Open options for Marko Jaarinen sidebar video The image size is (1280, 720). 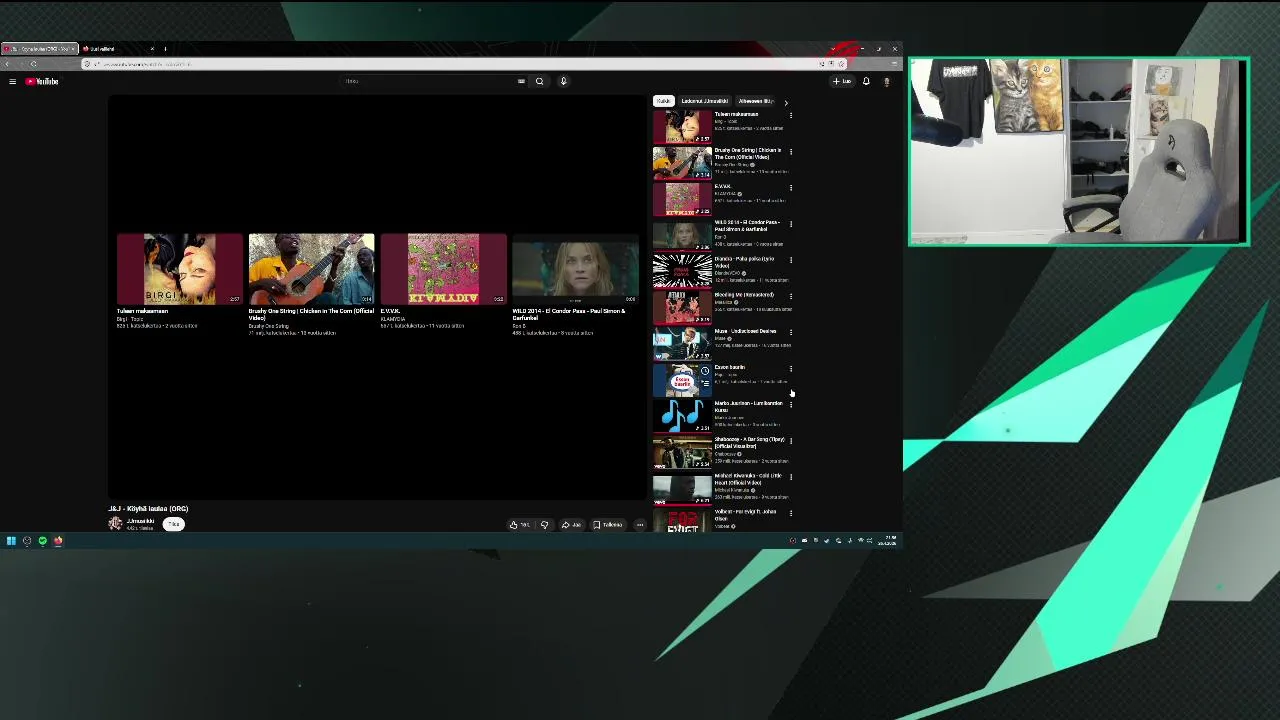[791, 404]
